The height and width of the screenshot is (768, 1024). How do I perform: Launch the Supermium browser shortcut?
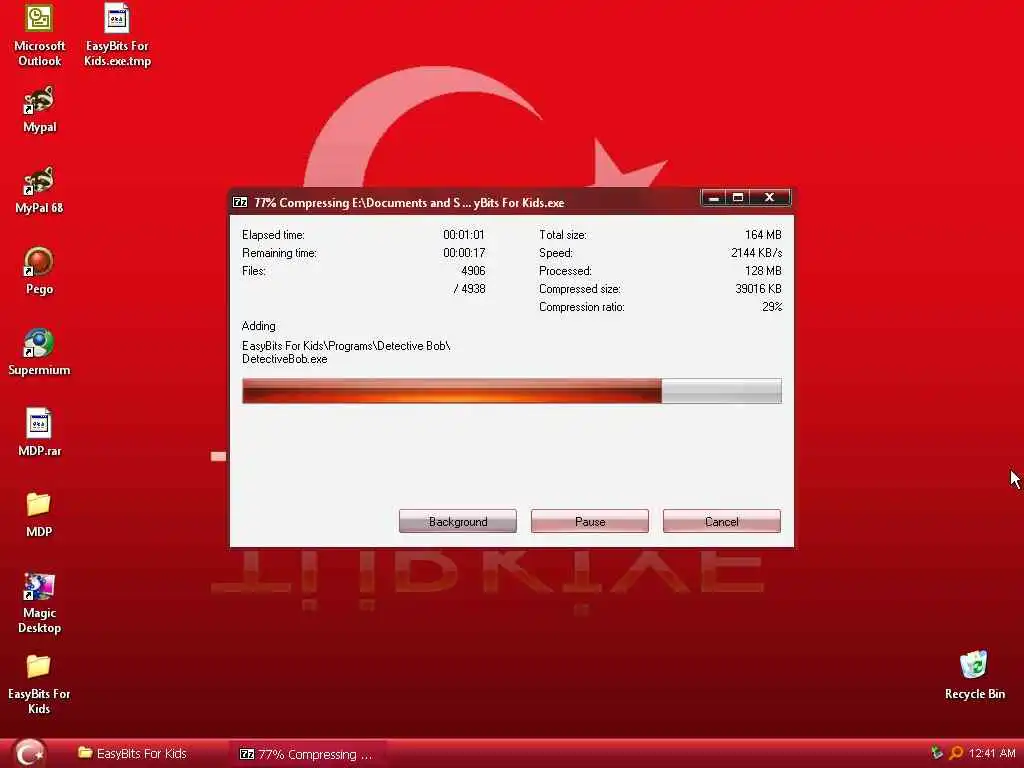(39, 352)
